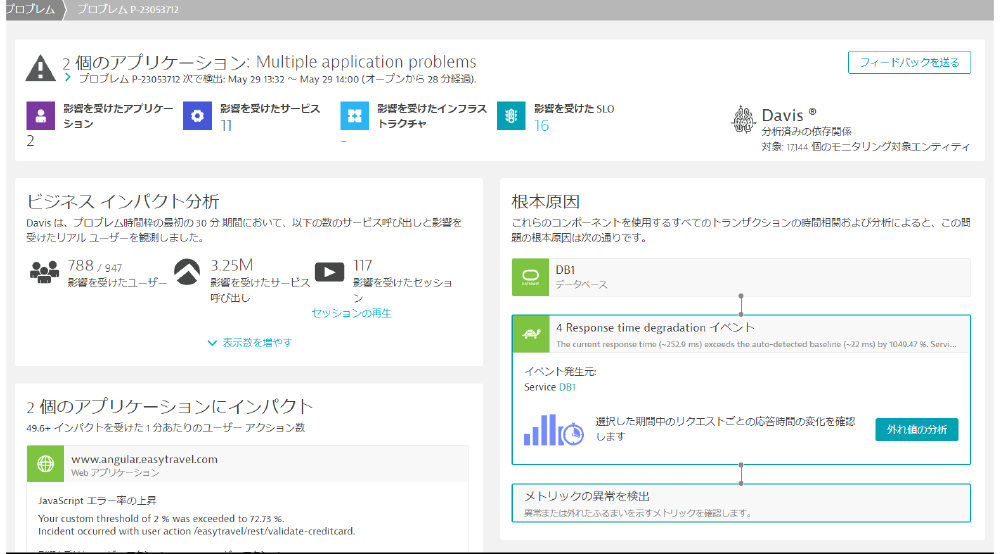Open セッションの再生 link
The image size is (1000, 554).
[351, 313]
